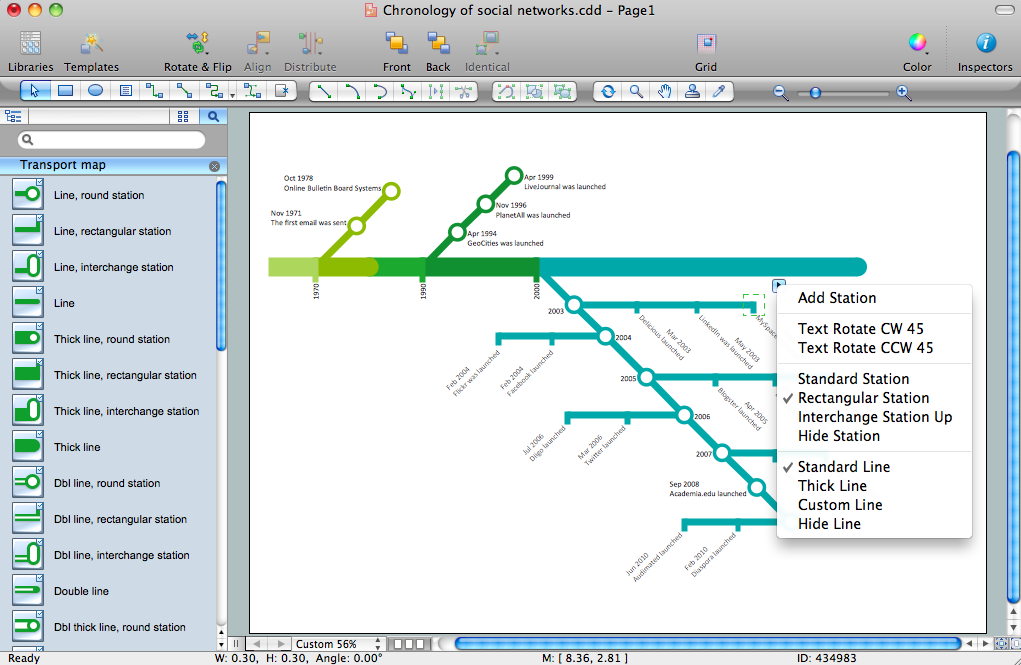Click the horizontal scrollbar at the bottom
Image resolution: width=1021 pixels, height=665 pixels.
(708, 644)
